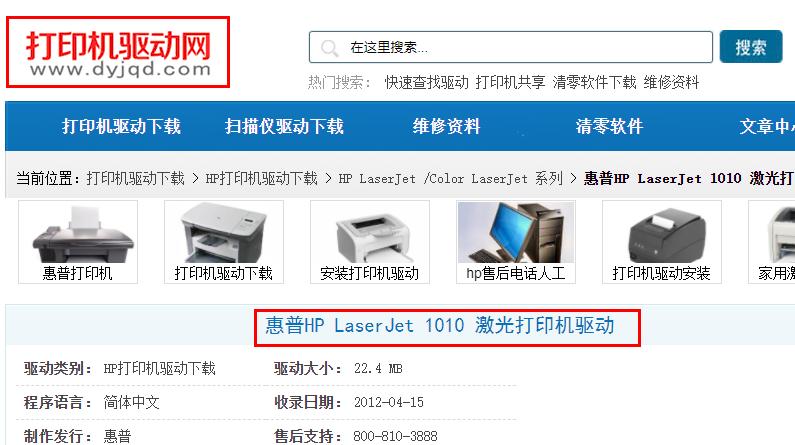Open the 维修资料 navigation menu item

pos(446,126)
